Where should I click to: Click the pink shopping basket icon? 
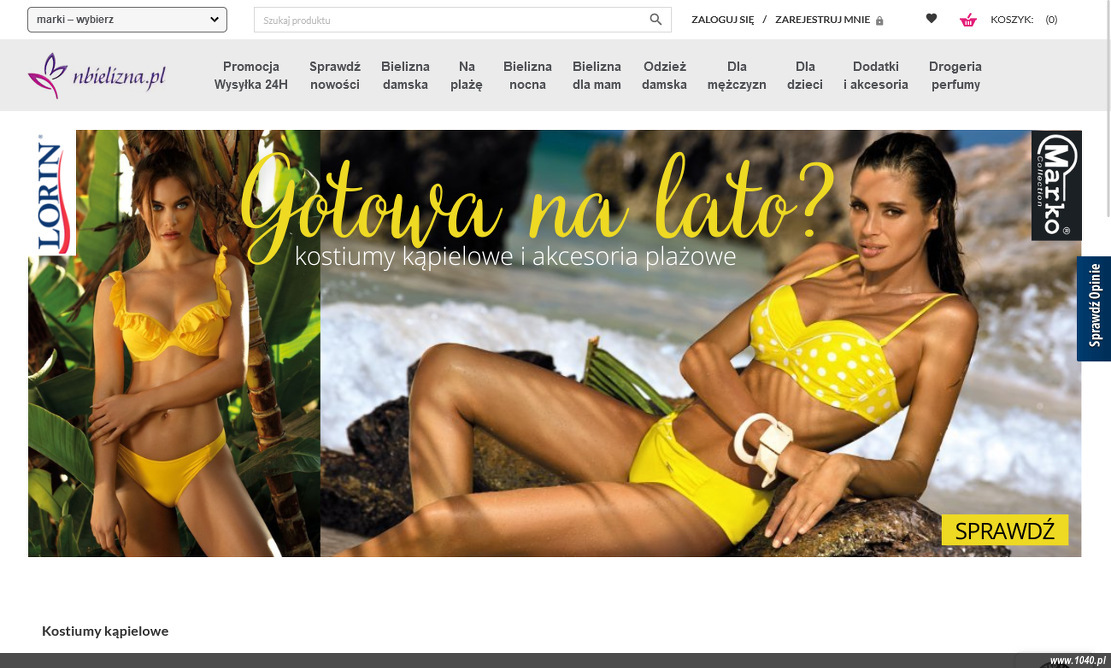point(968,20)
